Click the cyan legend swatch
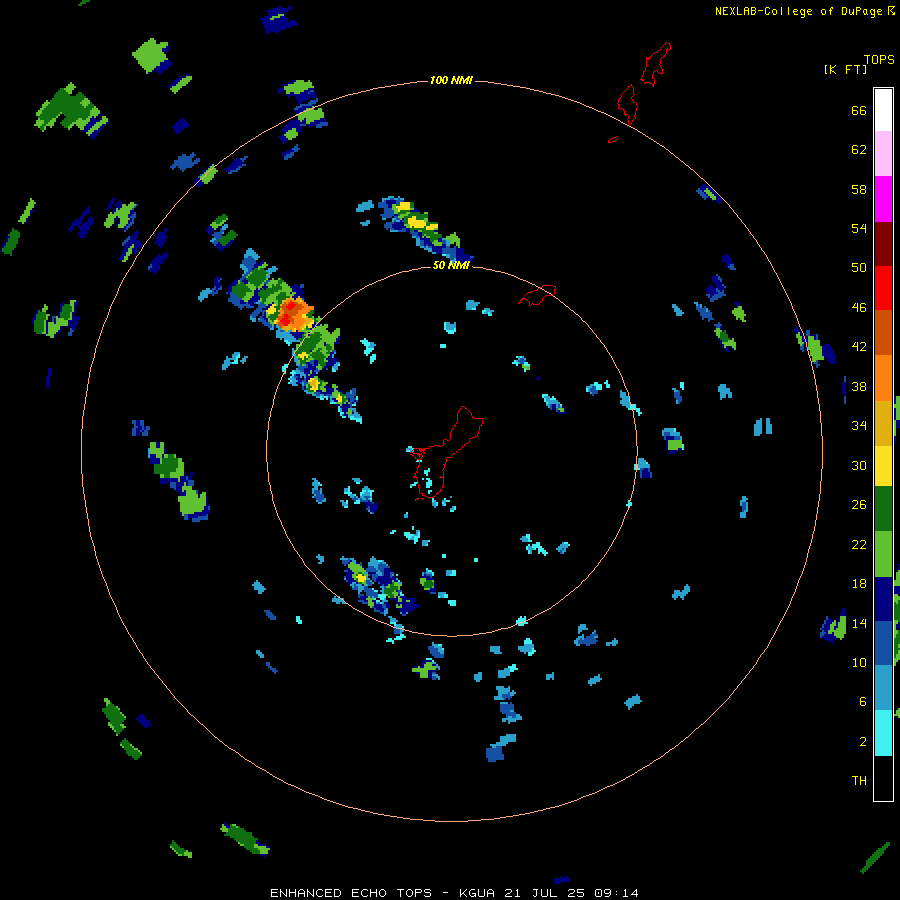The width and height of the screenshot is (900, 900). click(883, 733)
